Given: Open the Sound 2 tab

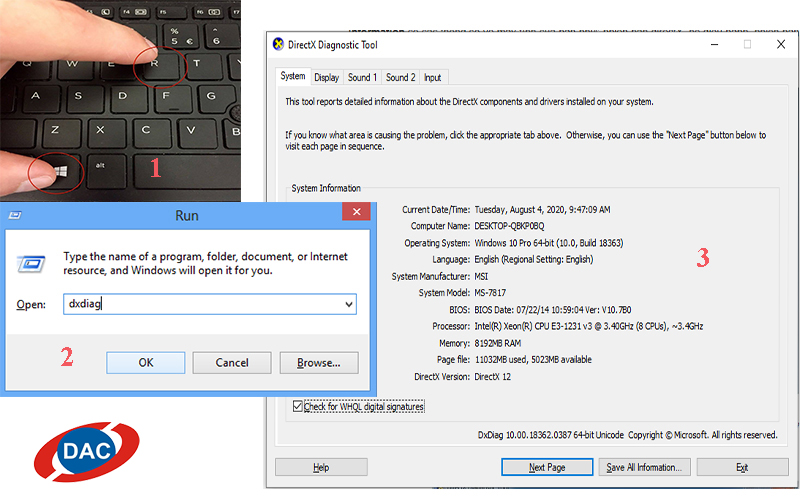Looking at the screenshot, I should 401,78.
